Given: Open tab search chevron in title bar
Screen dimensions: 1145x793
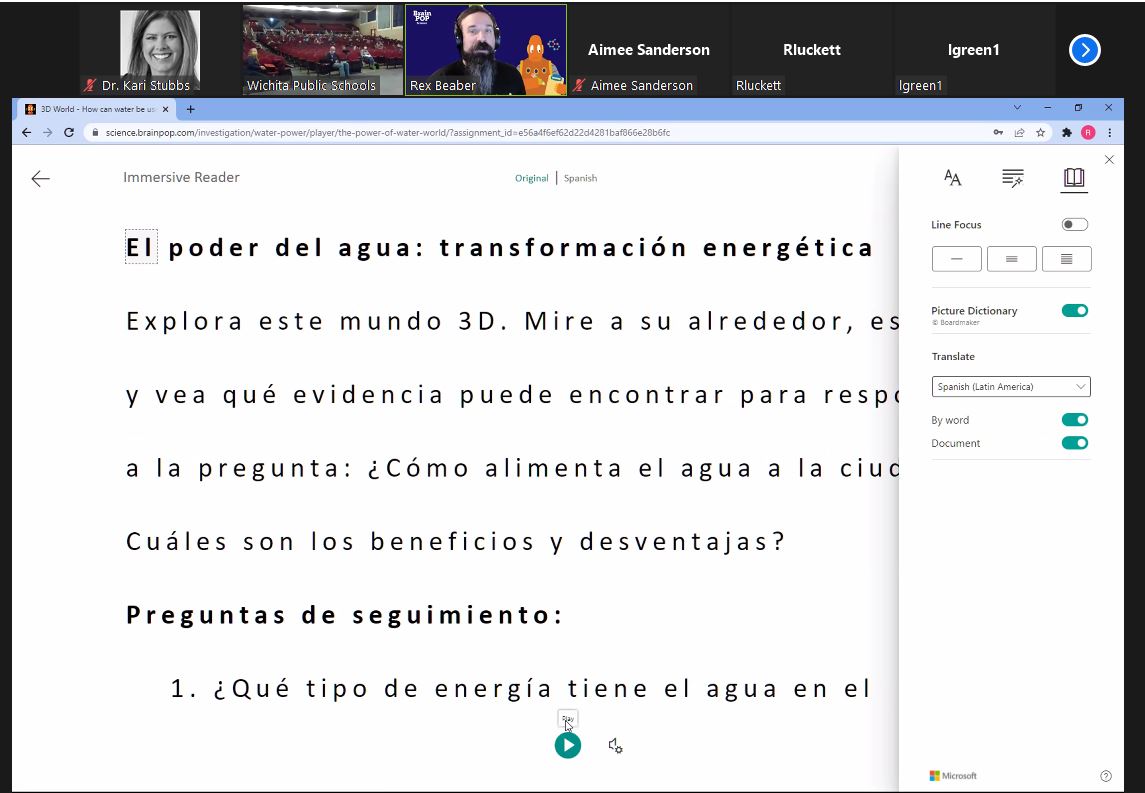Looking at the screenshot, I should 1017,107.
